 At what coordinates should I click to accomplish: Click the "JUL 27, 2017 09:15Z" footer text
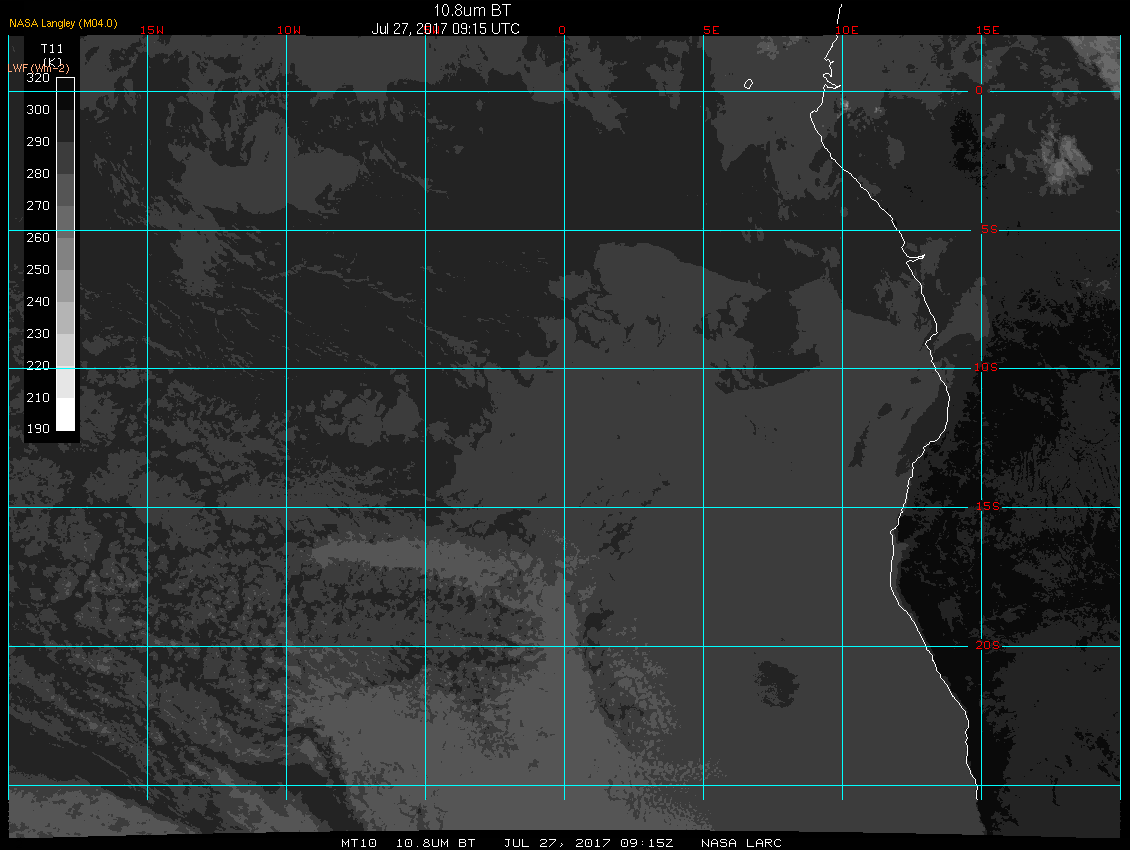tap(588, 843)
